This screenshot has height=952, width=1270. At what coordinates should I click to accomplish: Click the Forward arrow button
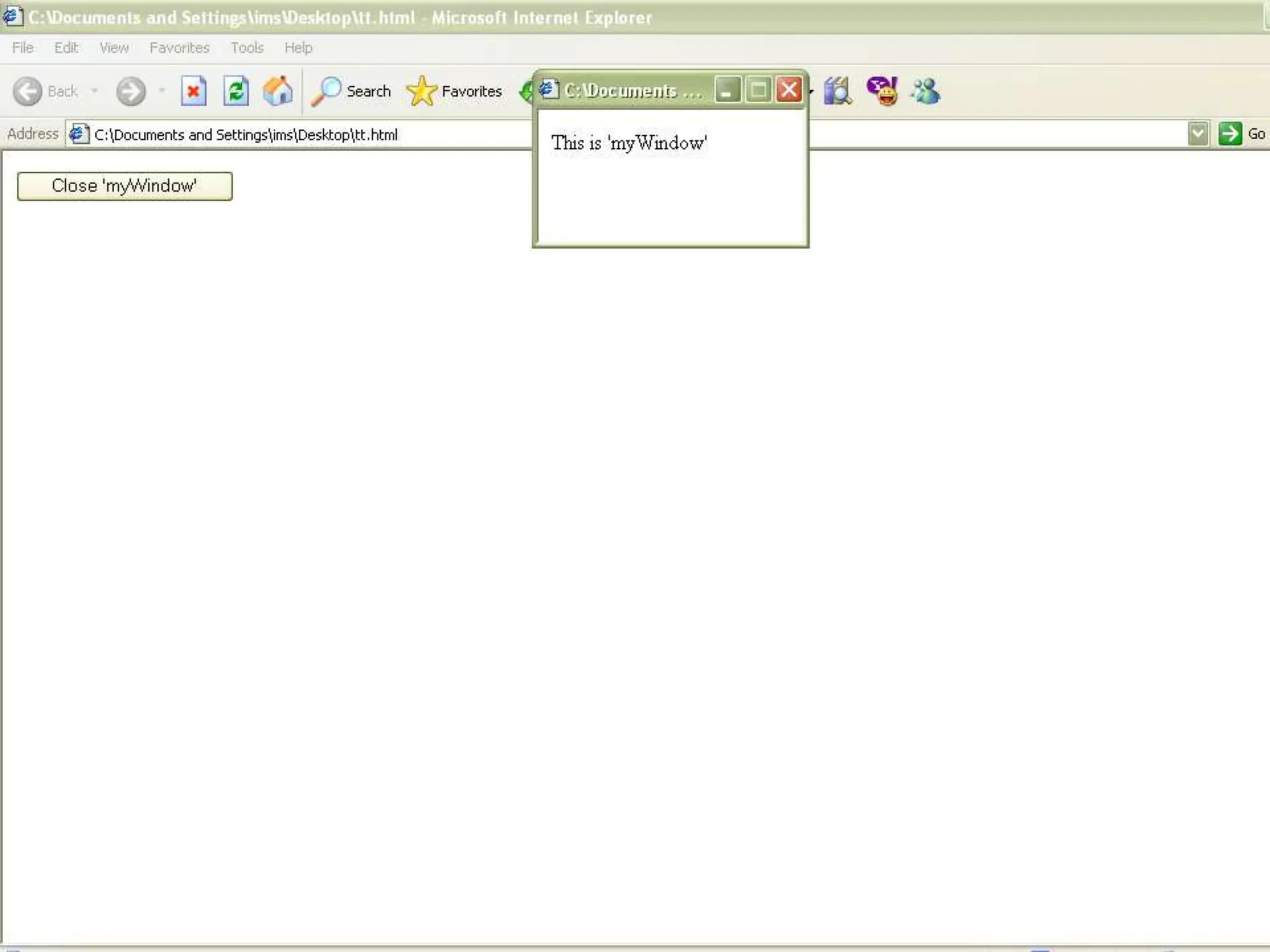tap(131, 92)
